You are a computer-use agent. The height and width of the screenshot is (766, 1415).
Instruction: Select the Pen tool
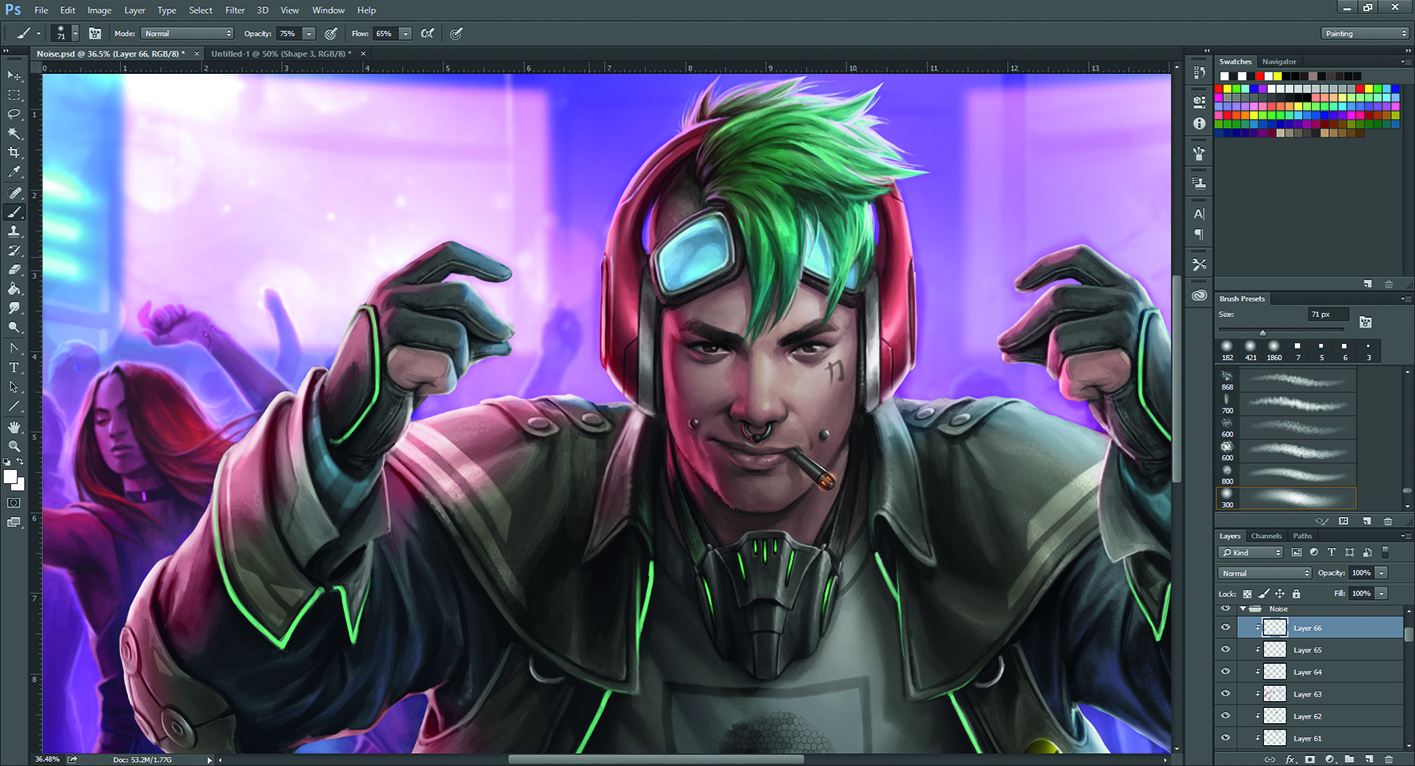tap(14, 349)
